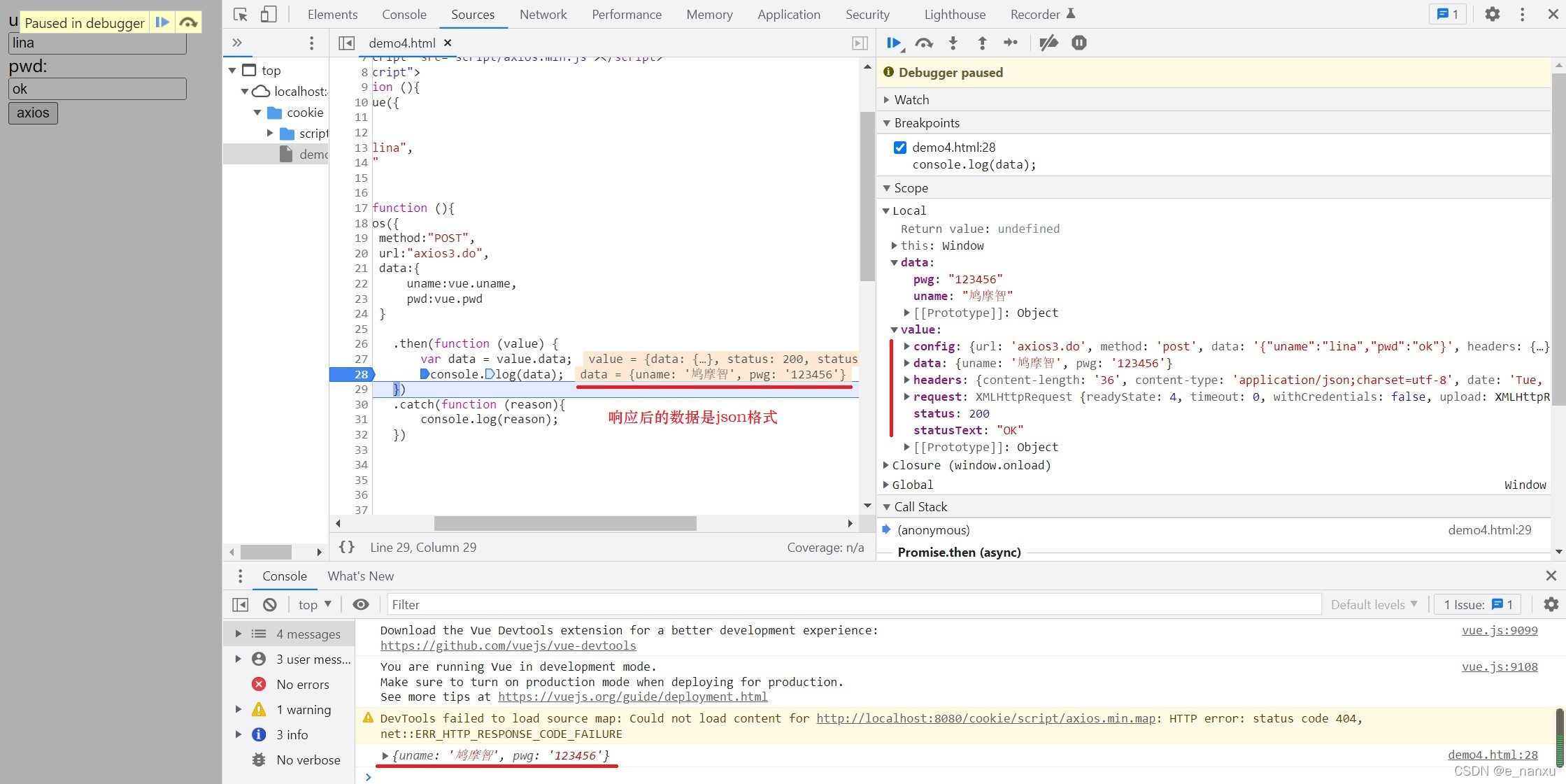
Task: Resume from the Paused in debugger overlay
Action: [162, 22]
